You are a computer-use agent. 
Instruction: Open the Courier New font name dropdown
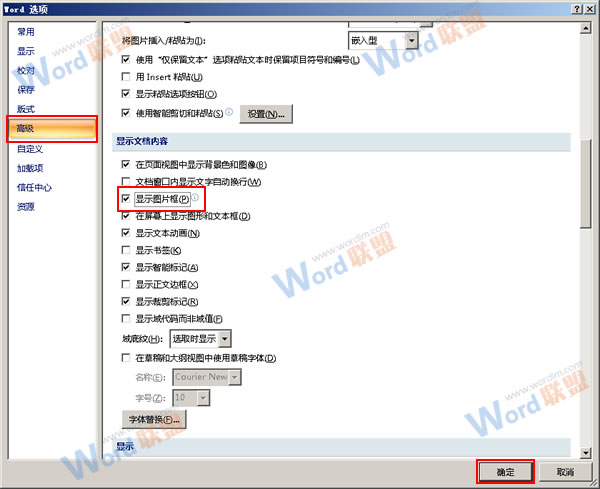234,376
